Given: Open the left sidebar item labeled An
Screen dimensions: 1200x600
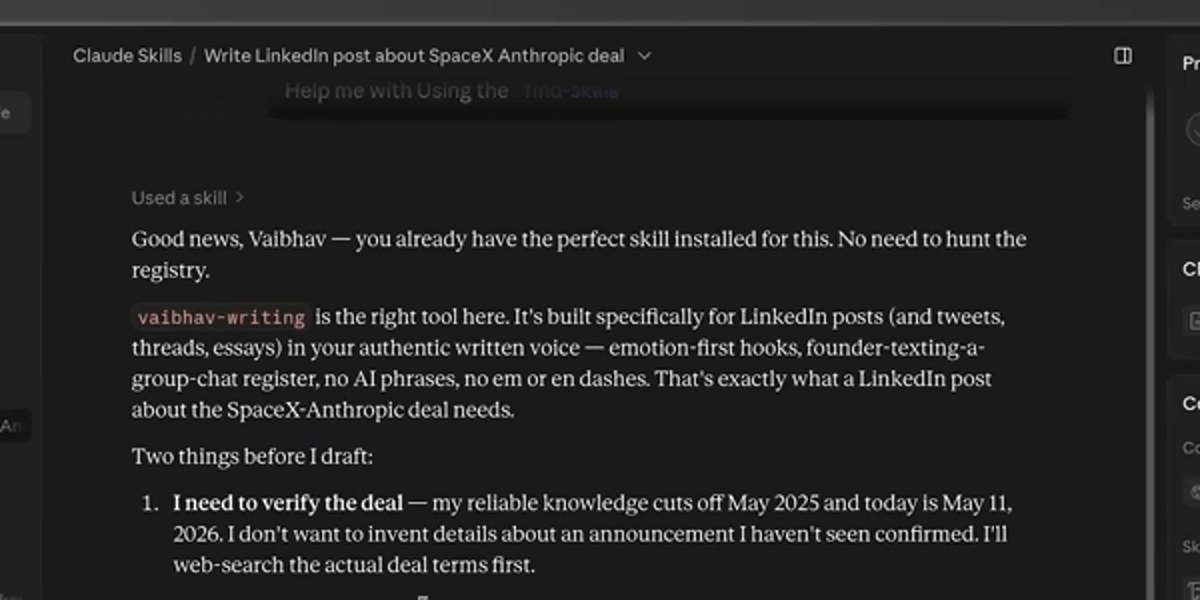Looking at the screenshot, I should pyautogui.click(x=12, y=426).
